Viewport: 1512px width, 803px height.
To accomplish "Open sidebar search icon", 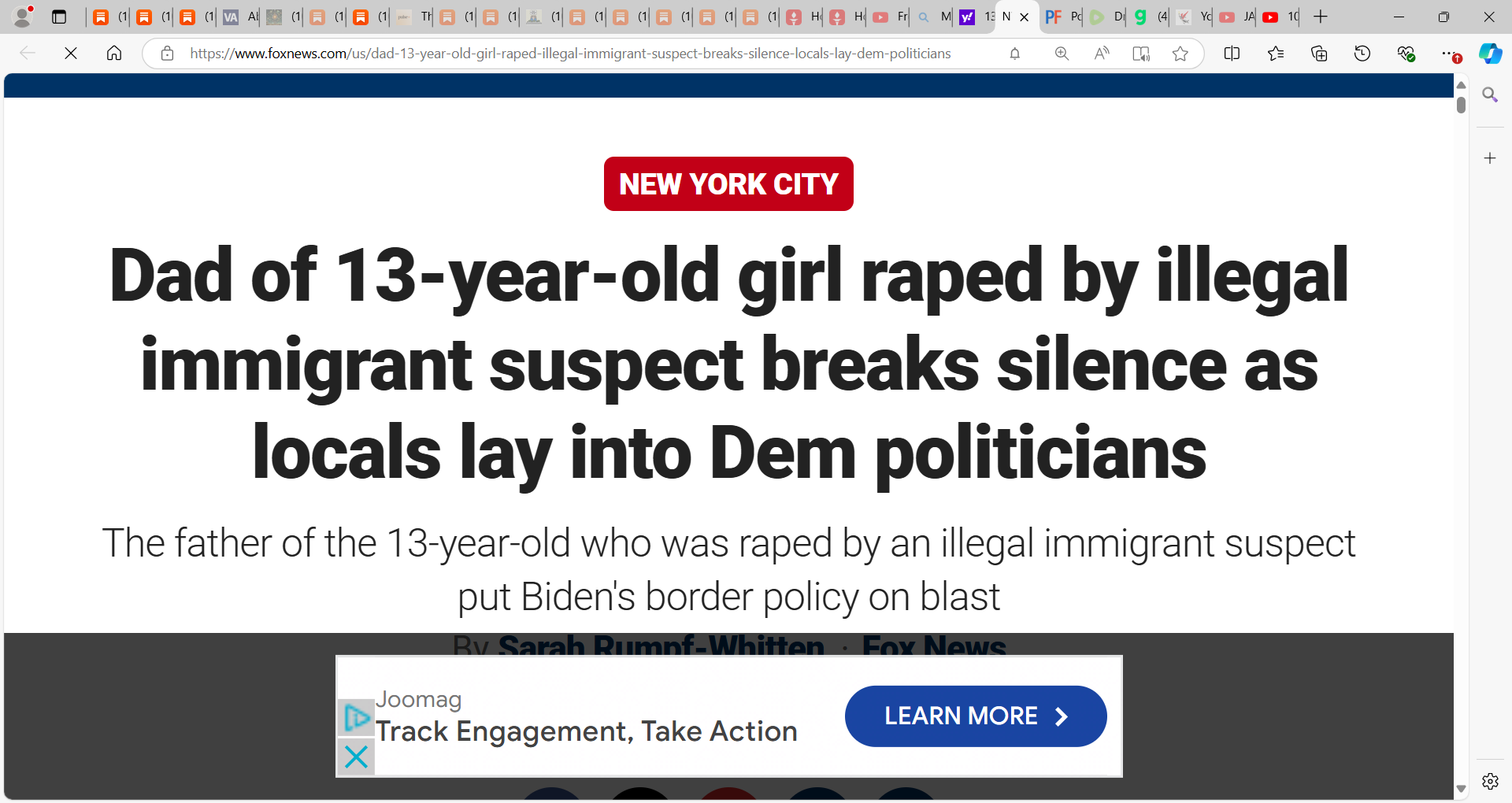I will click(x=1490, y=95).
